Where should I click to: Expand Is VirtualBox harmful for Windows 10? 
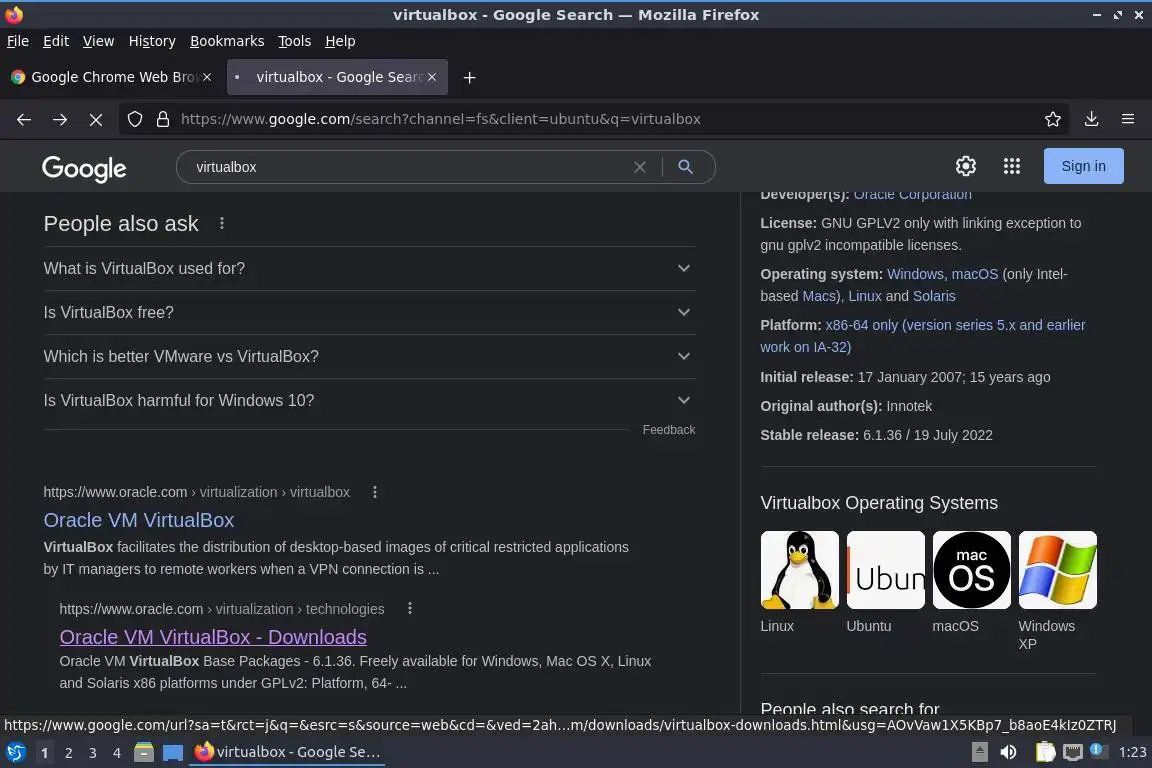[370, 401]
